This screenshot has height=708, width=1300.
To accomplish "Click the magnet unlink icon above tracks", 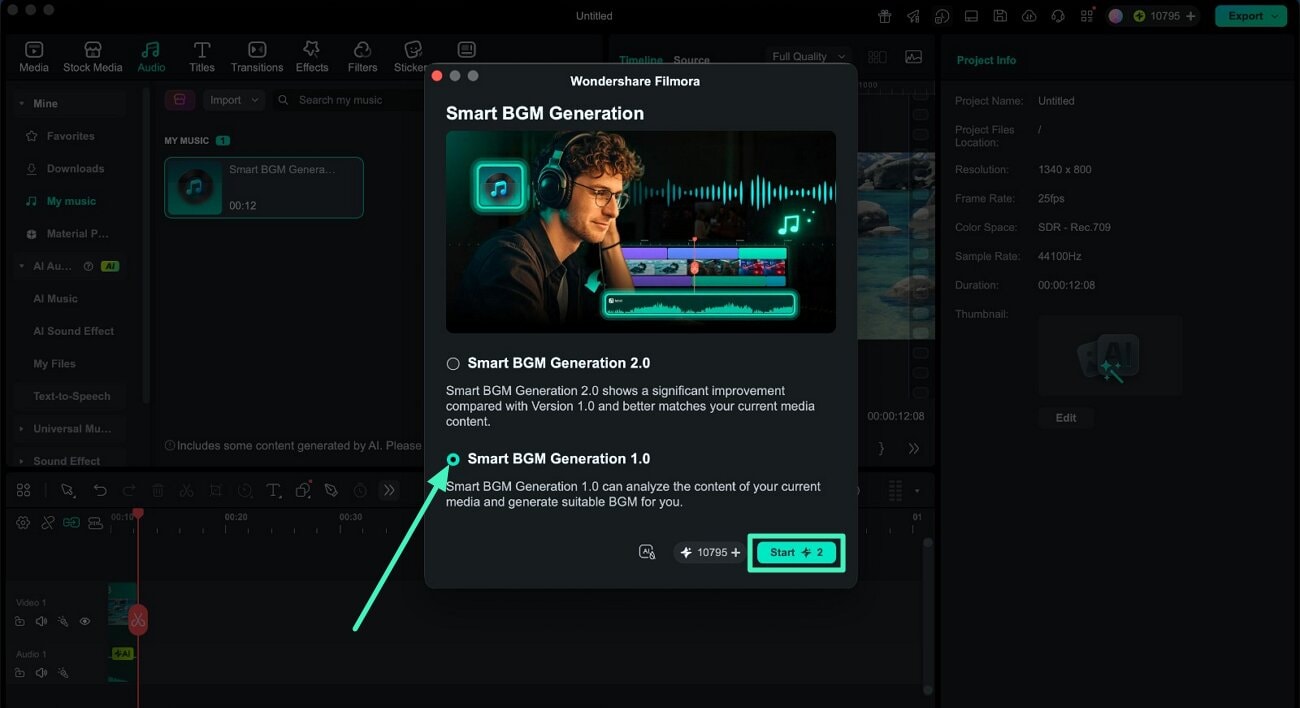I will [x=47, y=522].
